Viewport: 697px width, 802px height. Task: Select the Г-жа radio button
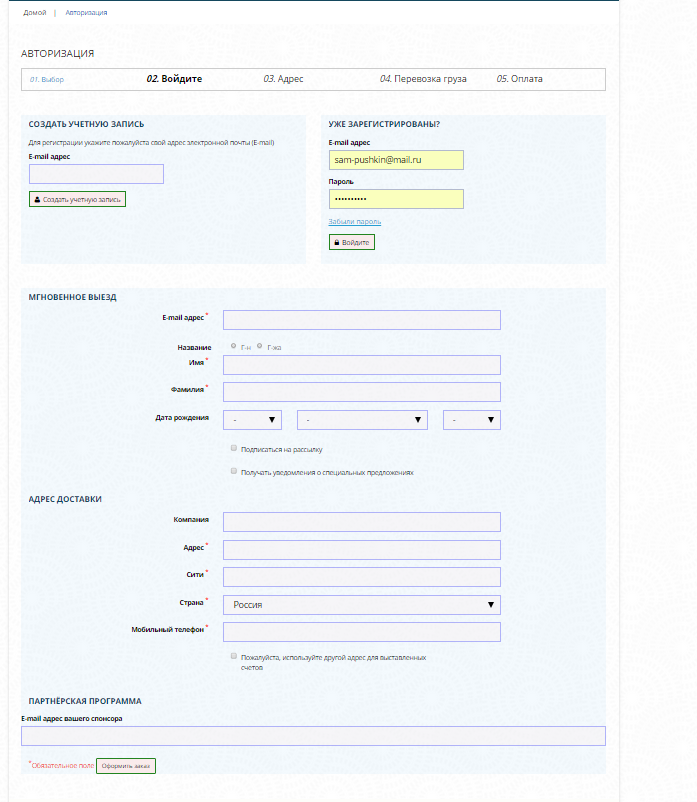tap(260, 346)
